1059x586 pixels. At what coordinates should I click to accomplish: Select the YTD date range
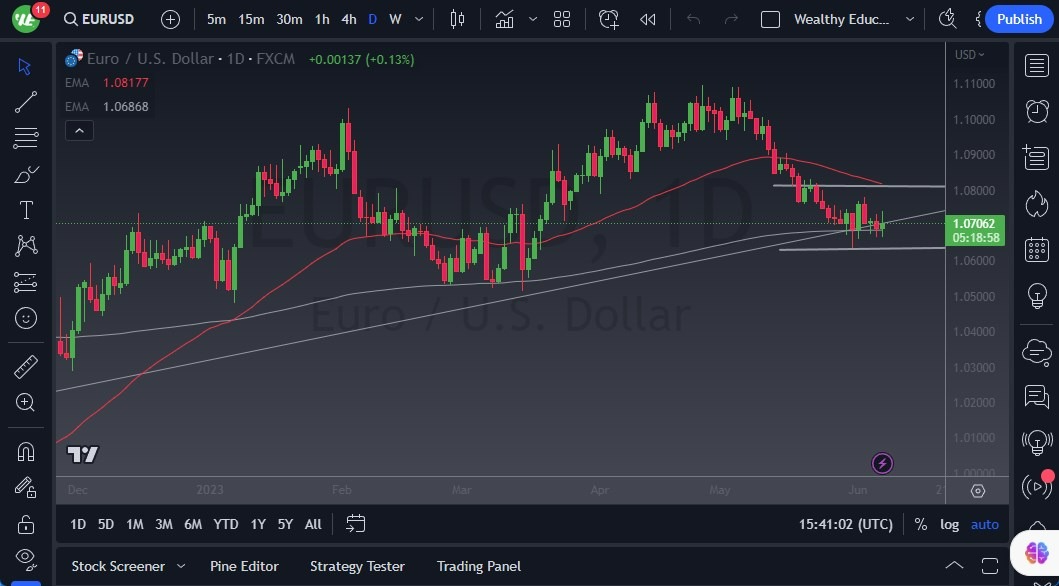point(225,523)
